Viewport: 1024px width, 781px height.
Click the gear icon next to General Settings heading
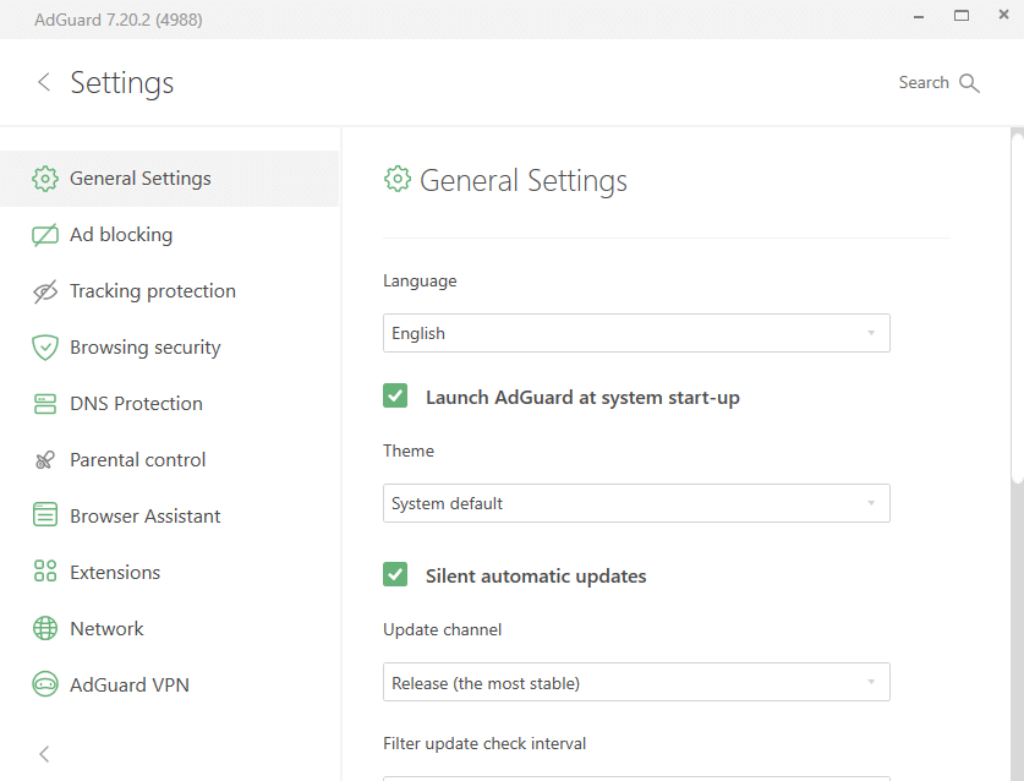click(397, 179)
